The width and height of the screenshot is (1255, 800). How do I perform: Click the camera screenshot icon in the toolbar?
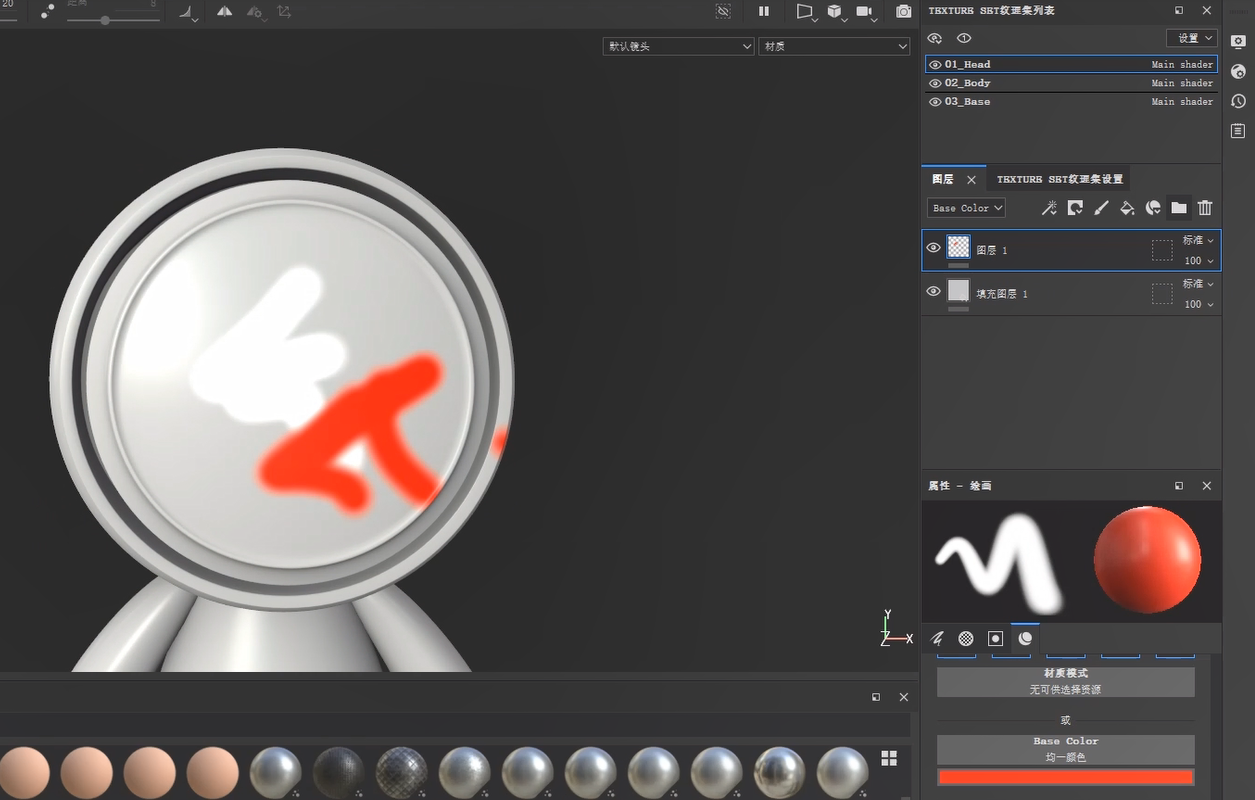pos(904,11)
